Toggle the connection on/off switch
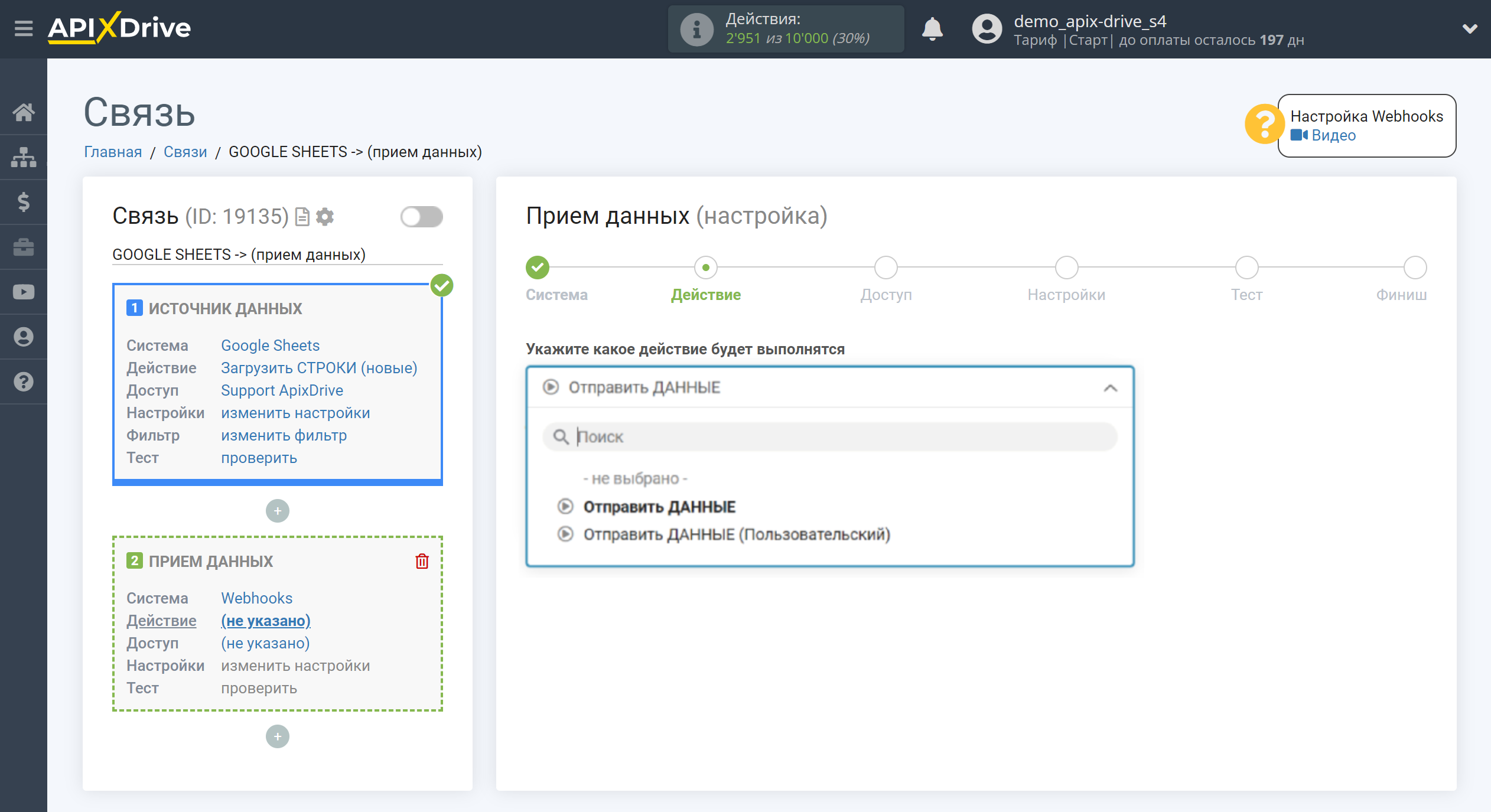Viewport: 1491px width, 812px height. coord(421,217)
